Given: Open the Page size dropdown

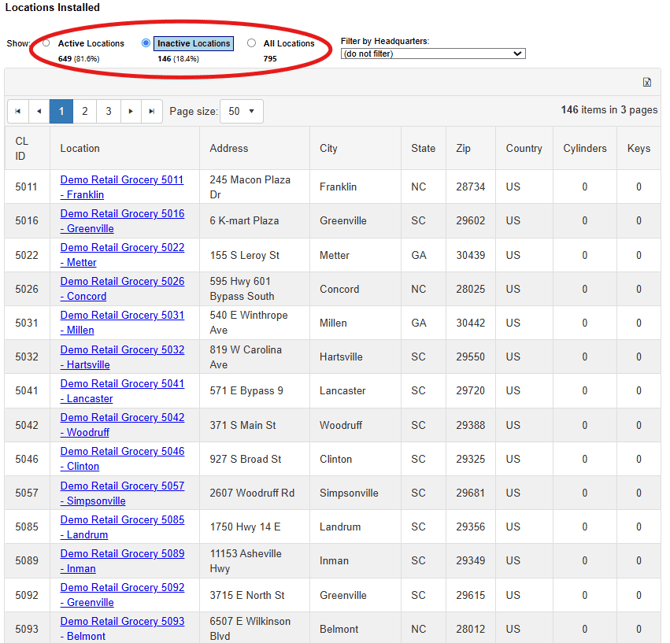Looking at the screenshot, I should click(x=241, y=112).
